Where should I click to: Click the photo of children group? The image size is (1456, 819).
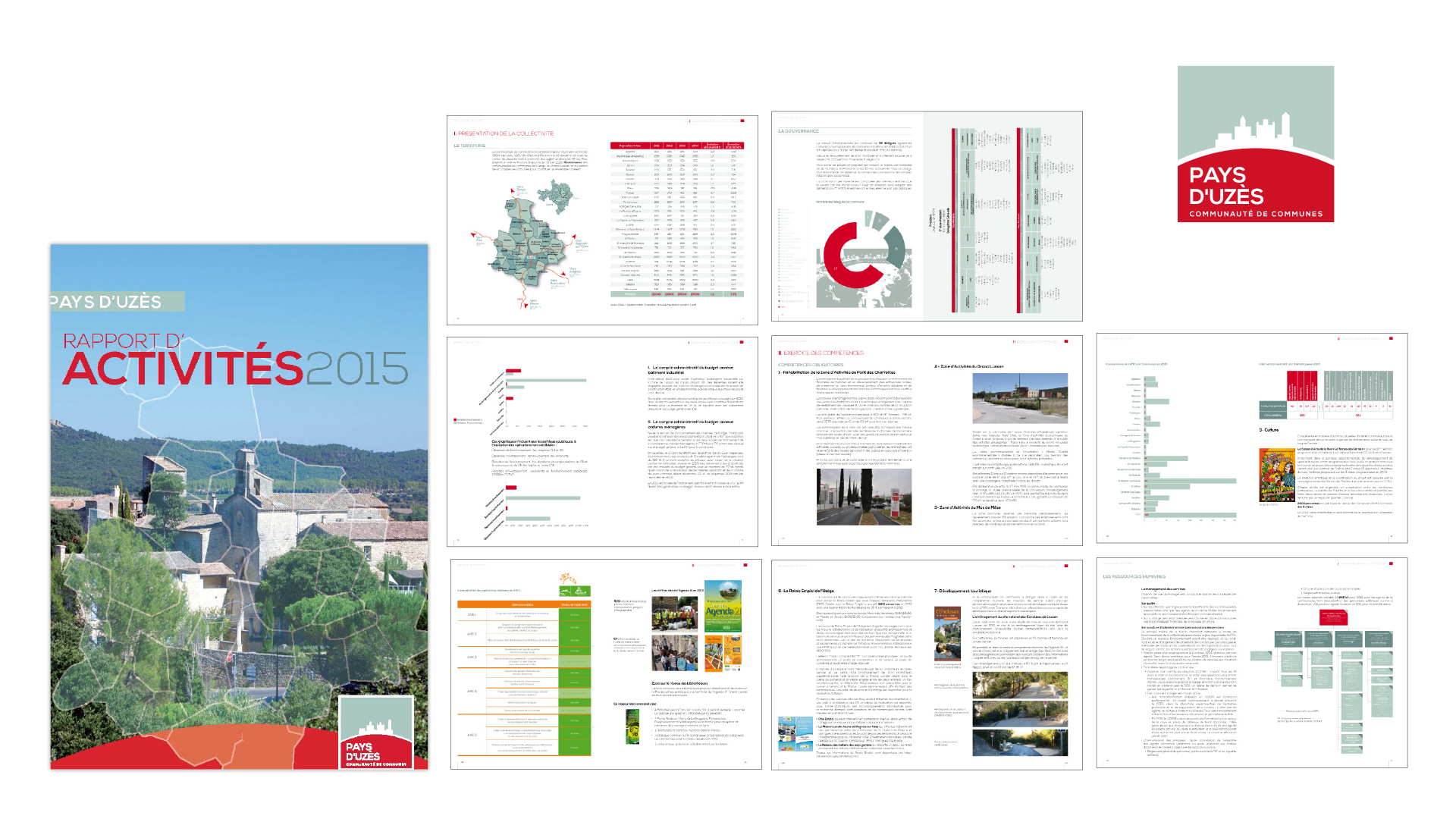click(x=675, y=654)
